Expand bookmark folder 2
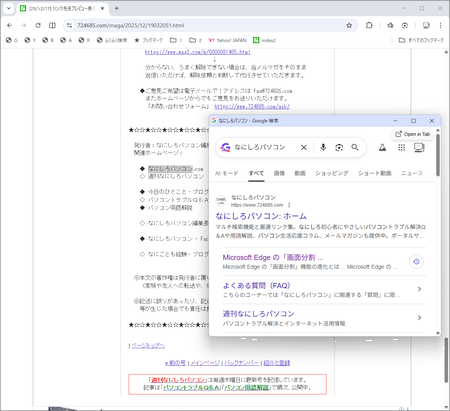The image size is (450, 411). click(x=195, y=40)
